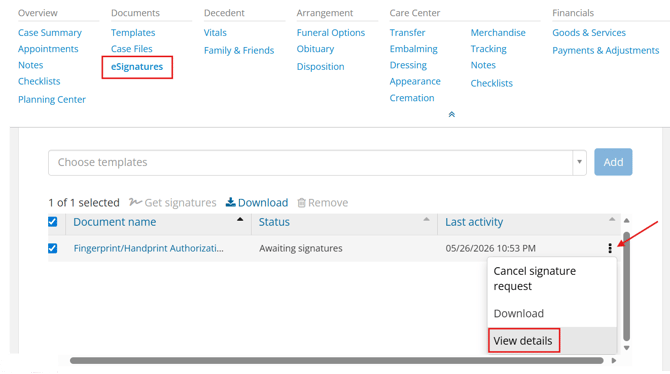Choose Download from the context menu
Image resolution: width=670 pixels, height=374 pixels.
click(x=552, y=313)
